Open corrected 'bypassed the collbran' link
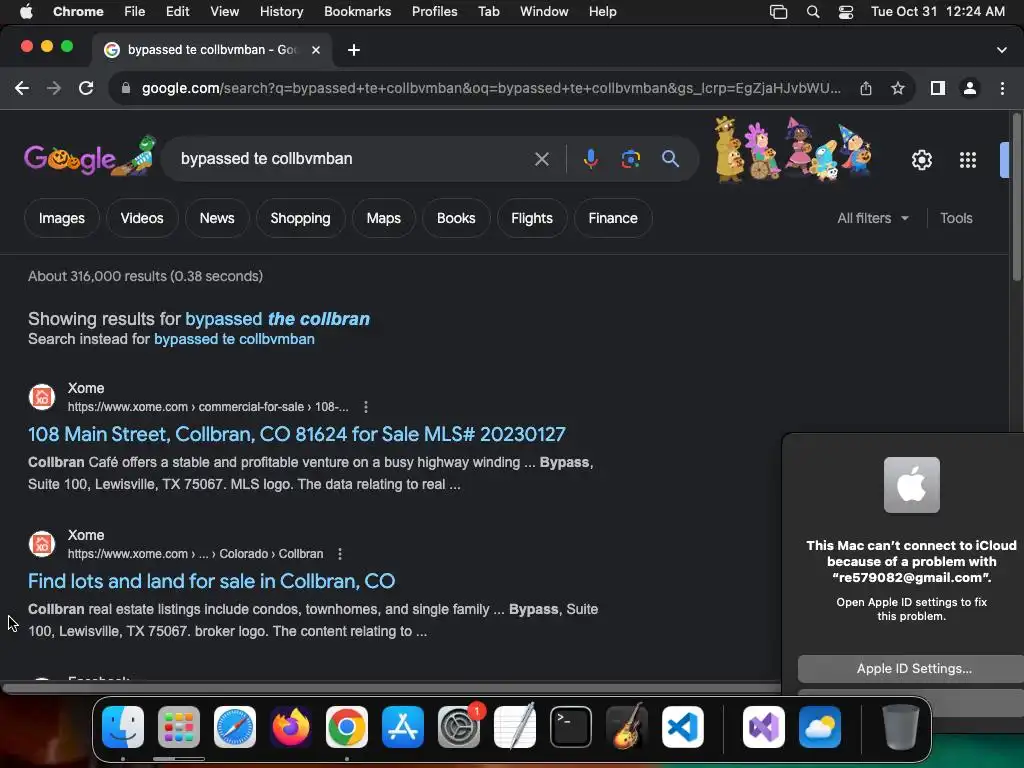Viewport: 1024px width, 768px height. 278,319
